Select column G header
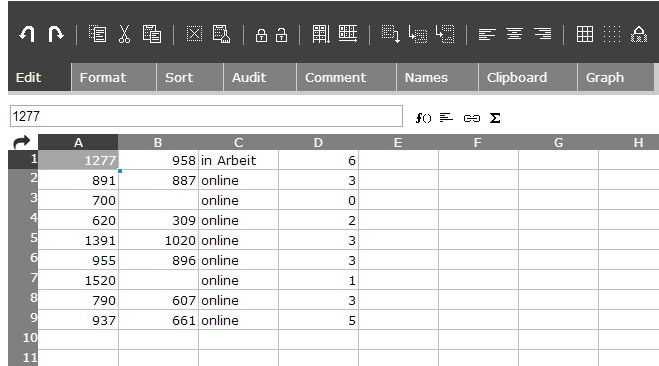 tap(558, 142)
